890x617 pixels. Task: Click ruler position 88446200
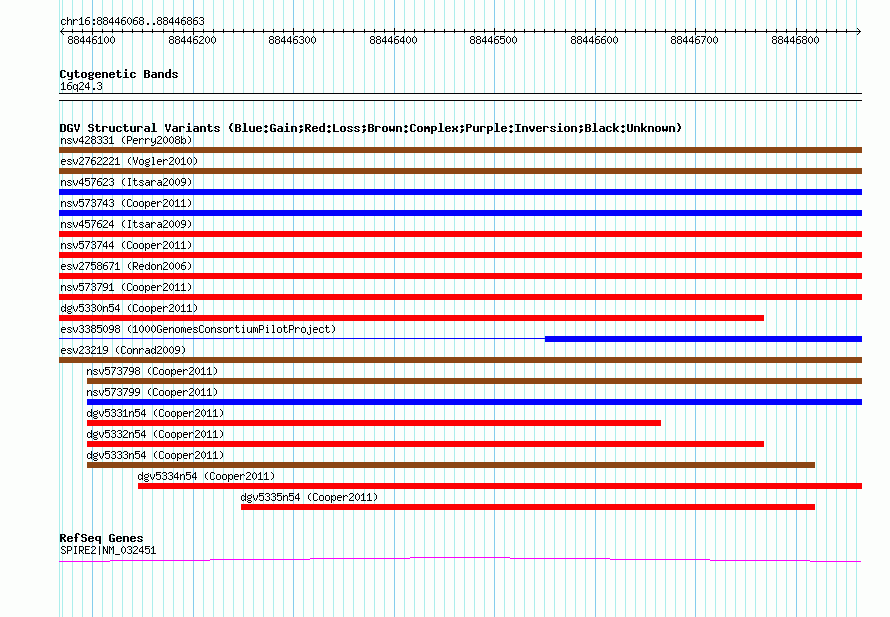point(192,40)
